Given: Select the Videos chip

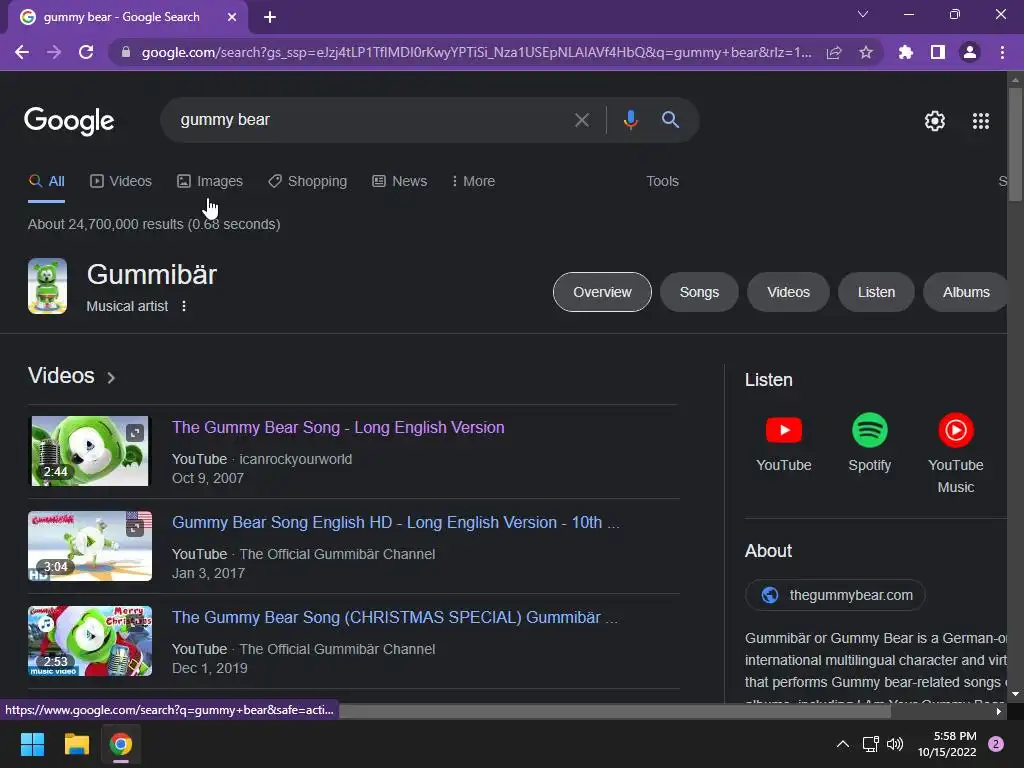Looking at the screenshot, I should pos(788,292).
